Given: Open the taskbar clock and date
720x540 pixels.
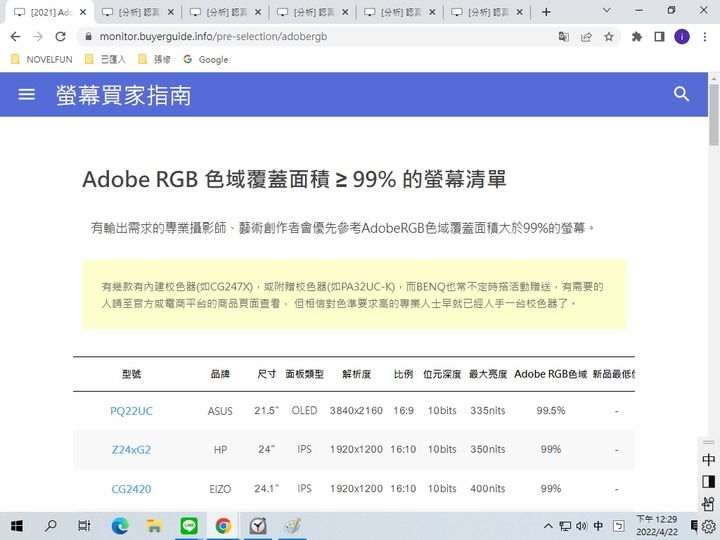Looking at the screenshot, I should click(657, 526).
